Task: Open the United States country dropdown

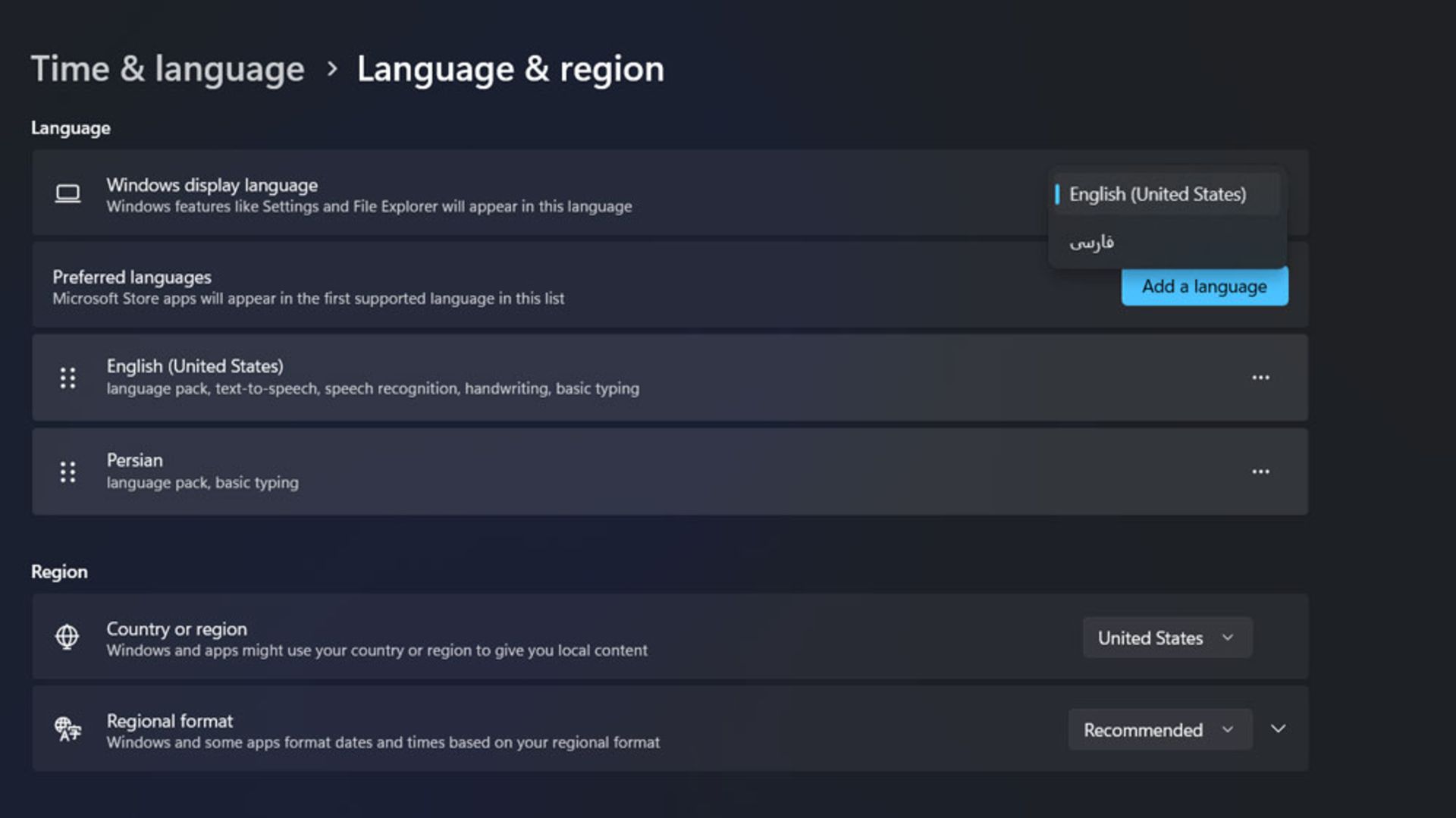Action: [x=1166, y=638]
